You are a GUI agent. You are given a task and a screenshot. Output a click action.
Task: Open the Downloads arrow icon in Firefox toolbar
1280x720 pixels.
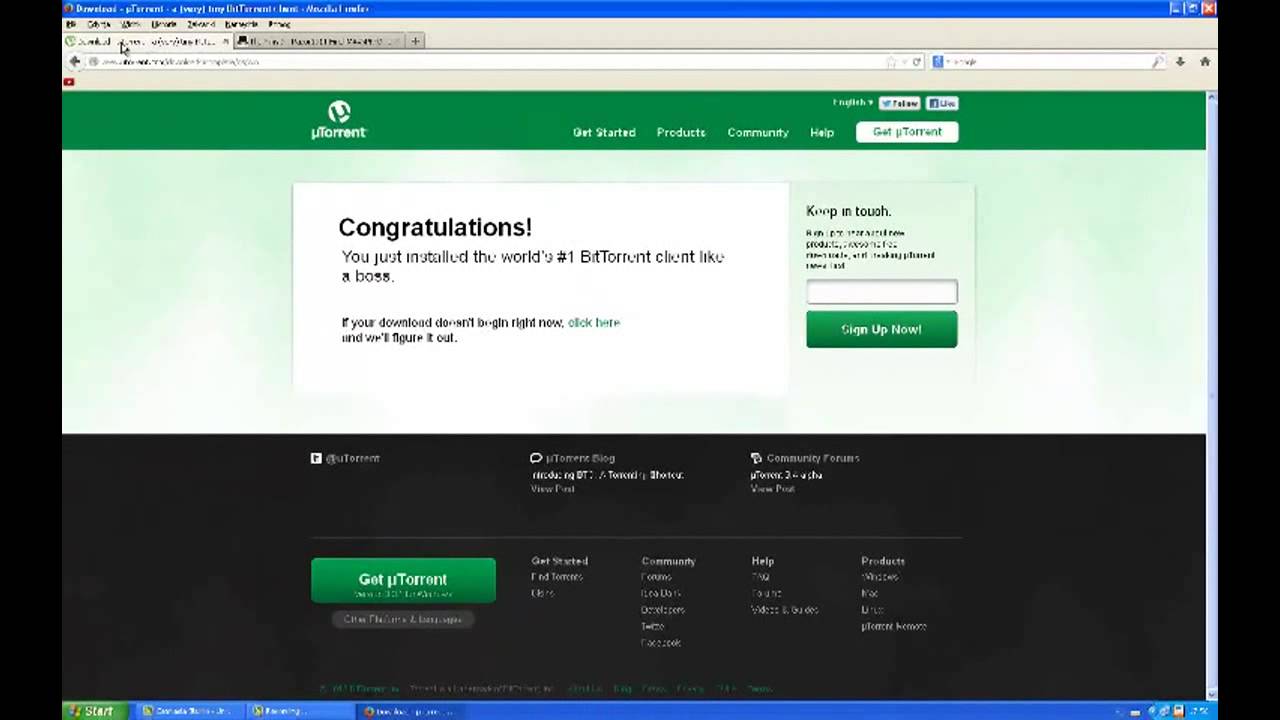point(1180,61)
